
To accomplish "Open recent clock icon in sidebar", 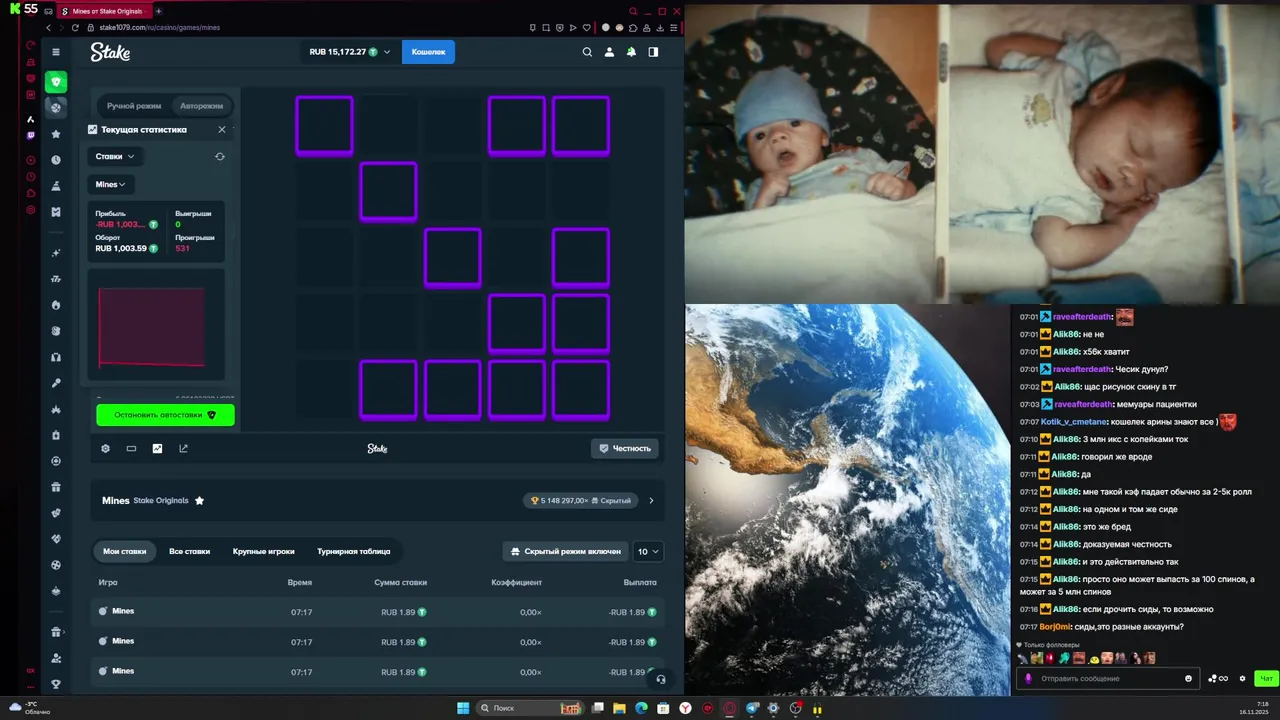I will coord(56,160).
